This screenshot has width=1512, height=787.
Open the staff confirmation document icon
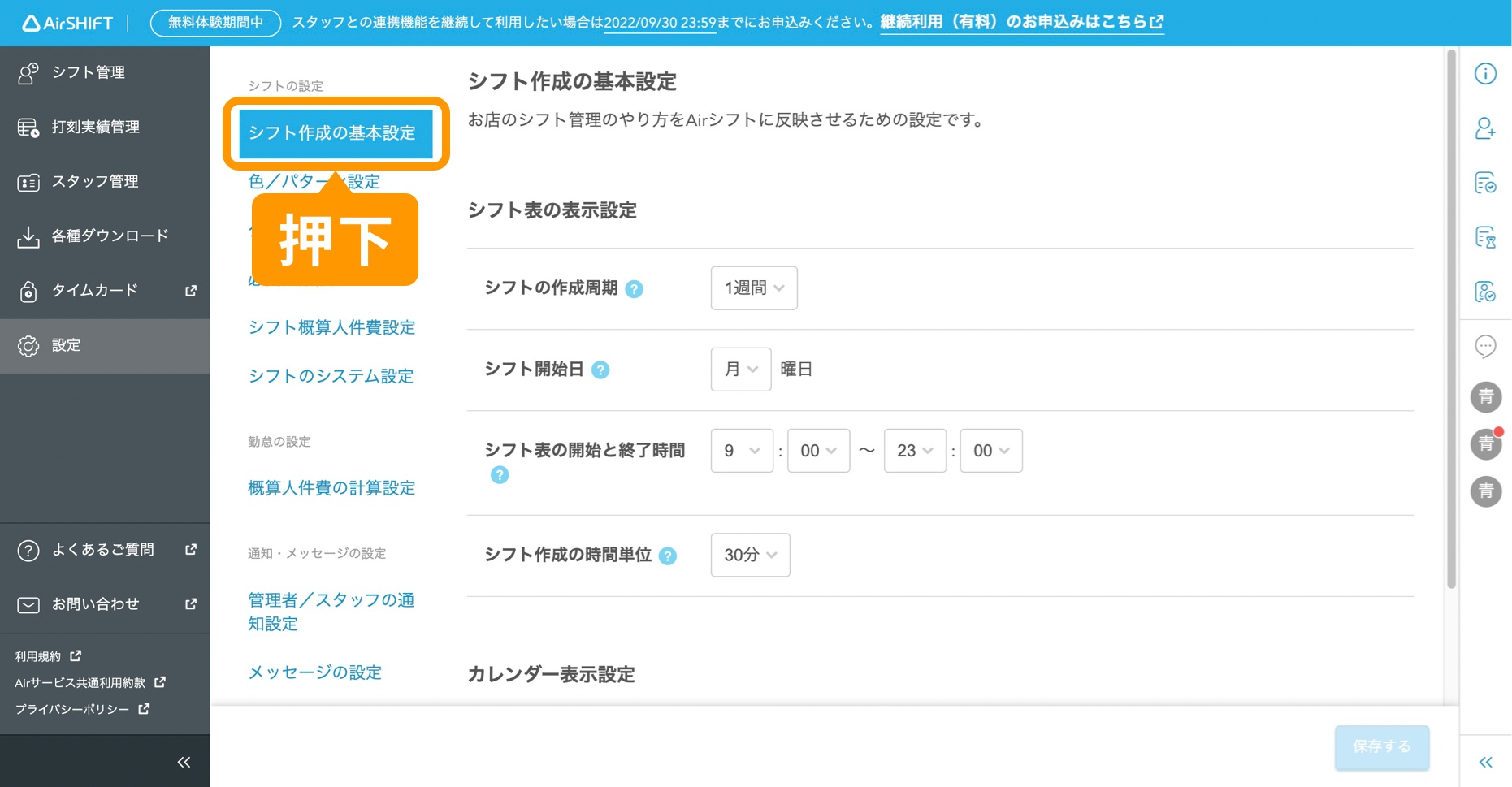tap(1485, 292)
